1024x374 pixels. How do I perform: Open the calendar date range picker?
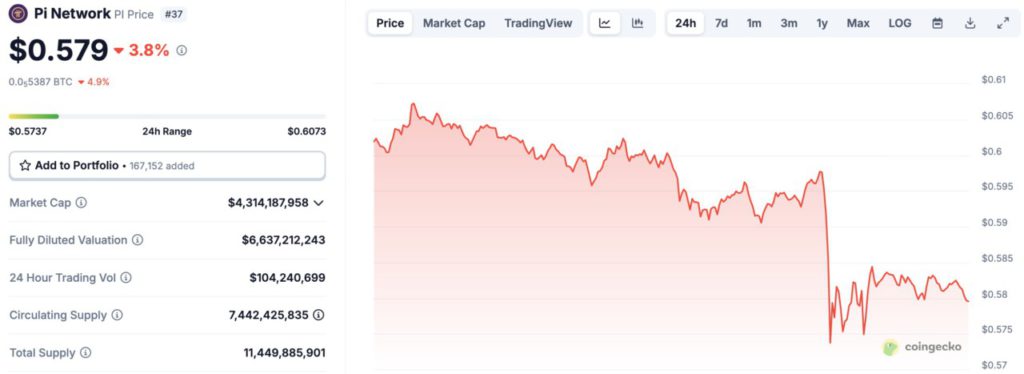937,23
